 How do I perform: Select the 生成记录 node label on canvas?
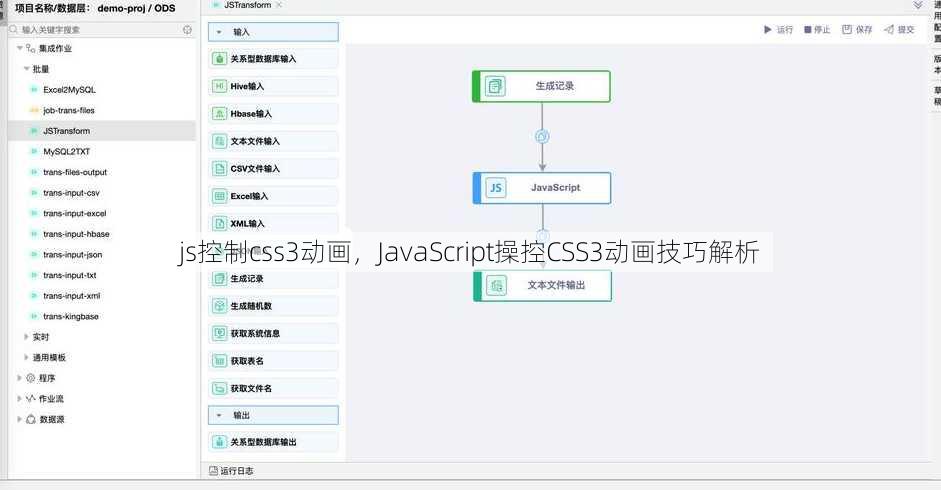click(555, 86)
